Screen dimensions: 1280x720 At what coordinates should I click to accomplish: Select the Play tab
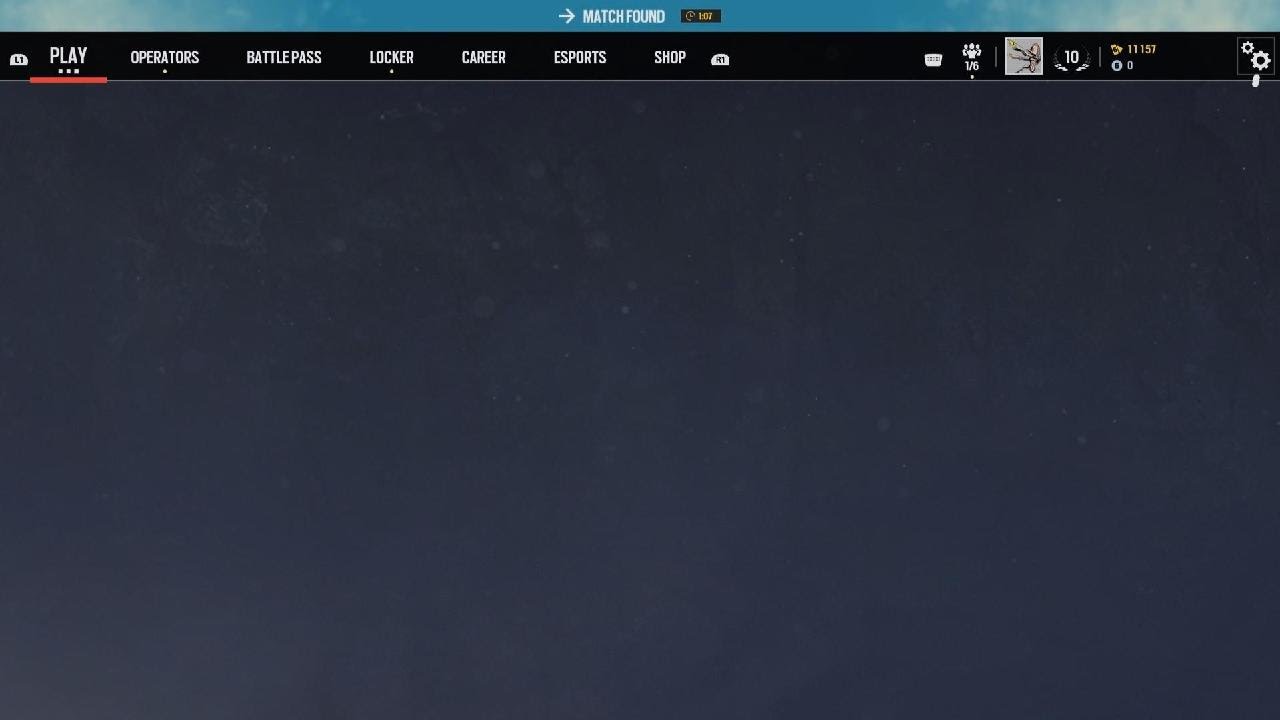[x=68, y=56]
